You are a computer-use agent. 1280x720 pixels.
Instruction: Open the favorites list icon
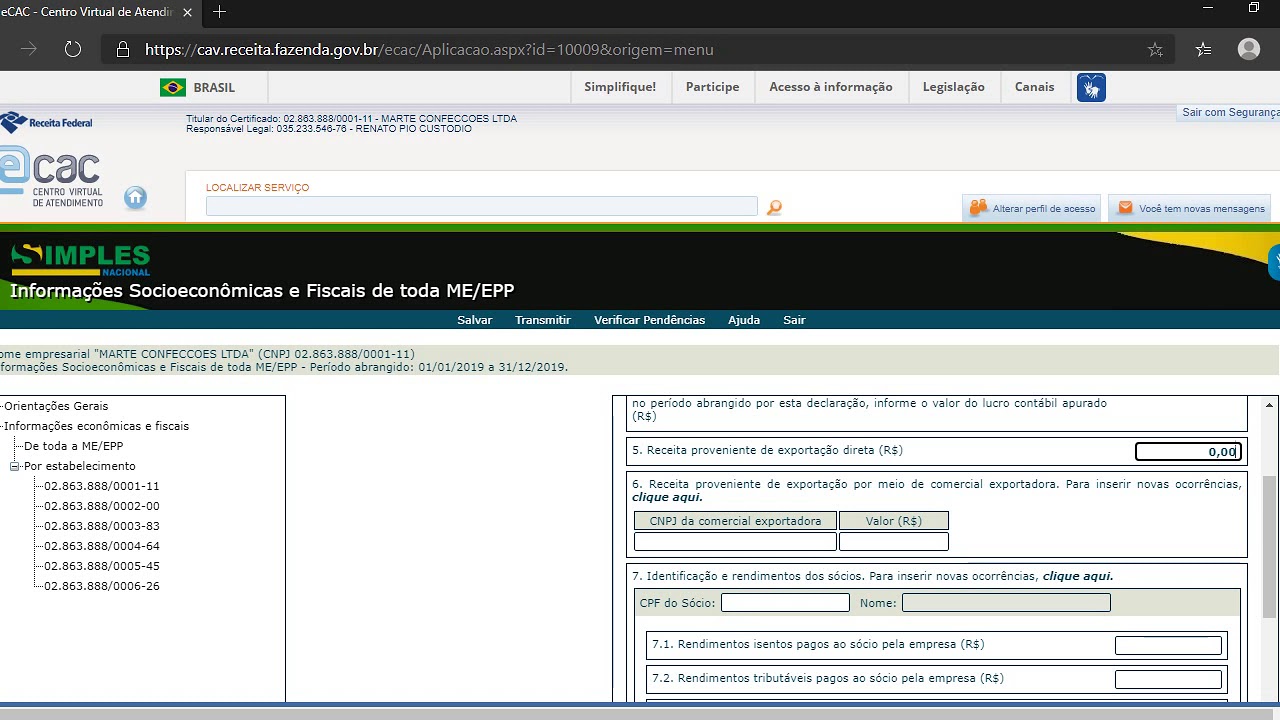(x=1203, y=49)
